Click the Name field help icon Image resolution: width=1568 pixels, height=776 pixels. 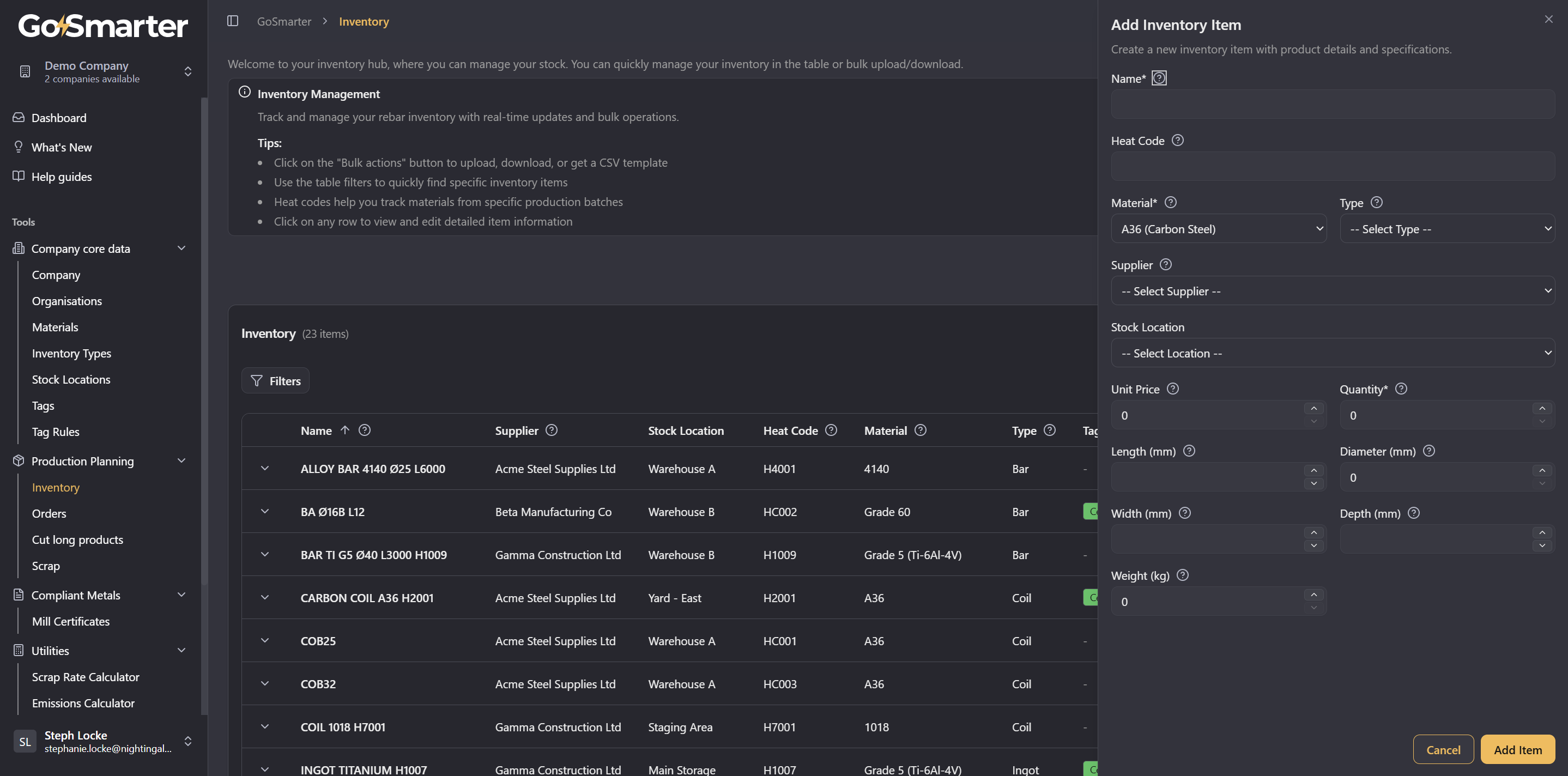[1159, 78]
